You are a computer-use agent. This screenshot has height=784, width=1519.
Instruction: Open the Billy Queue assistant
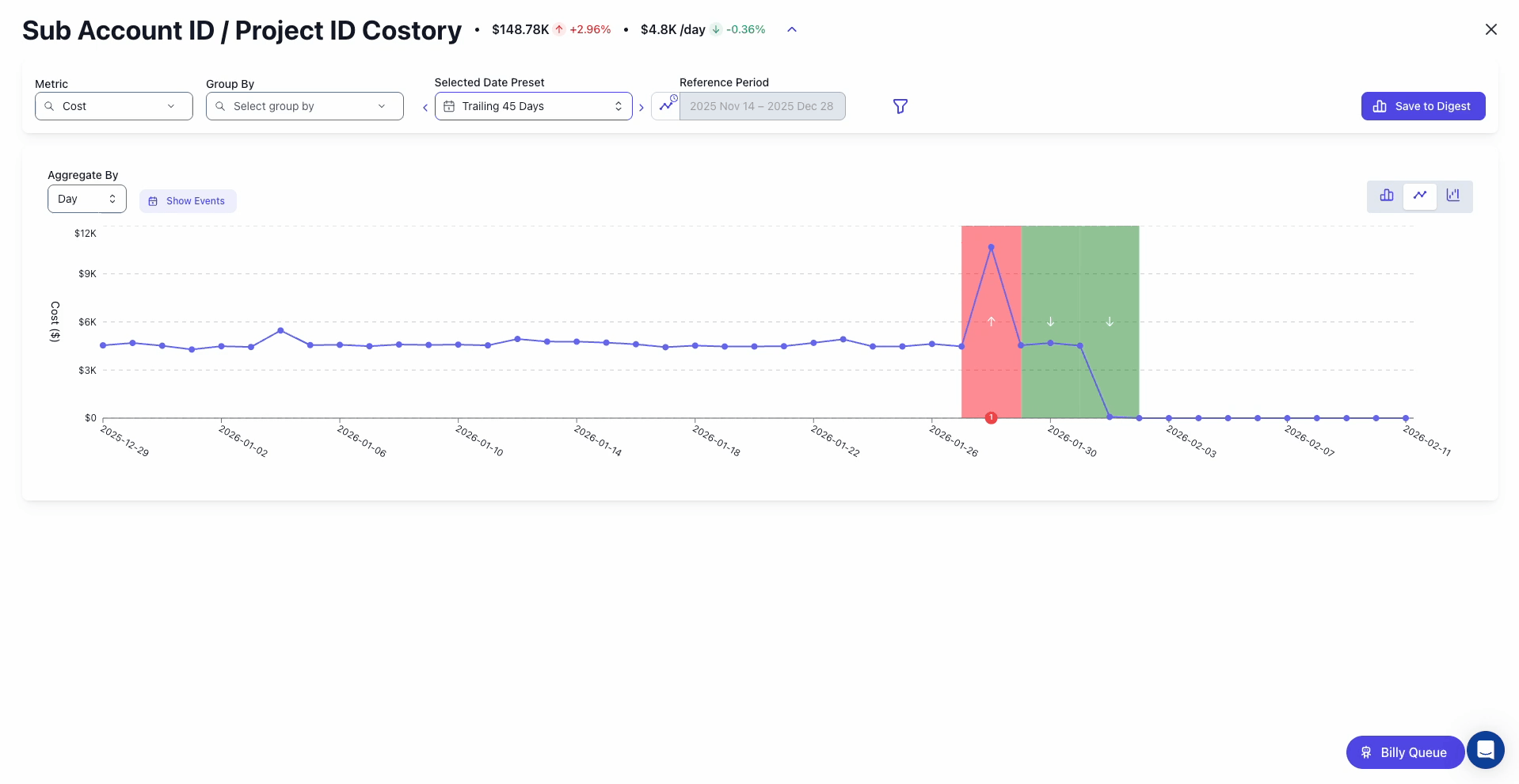coord(1405,752)
